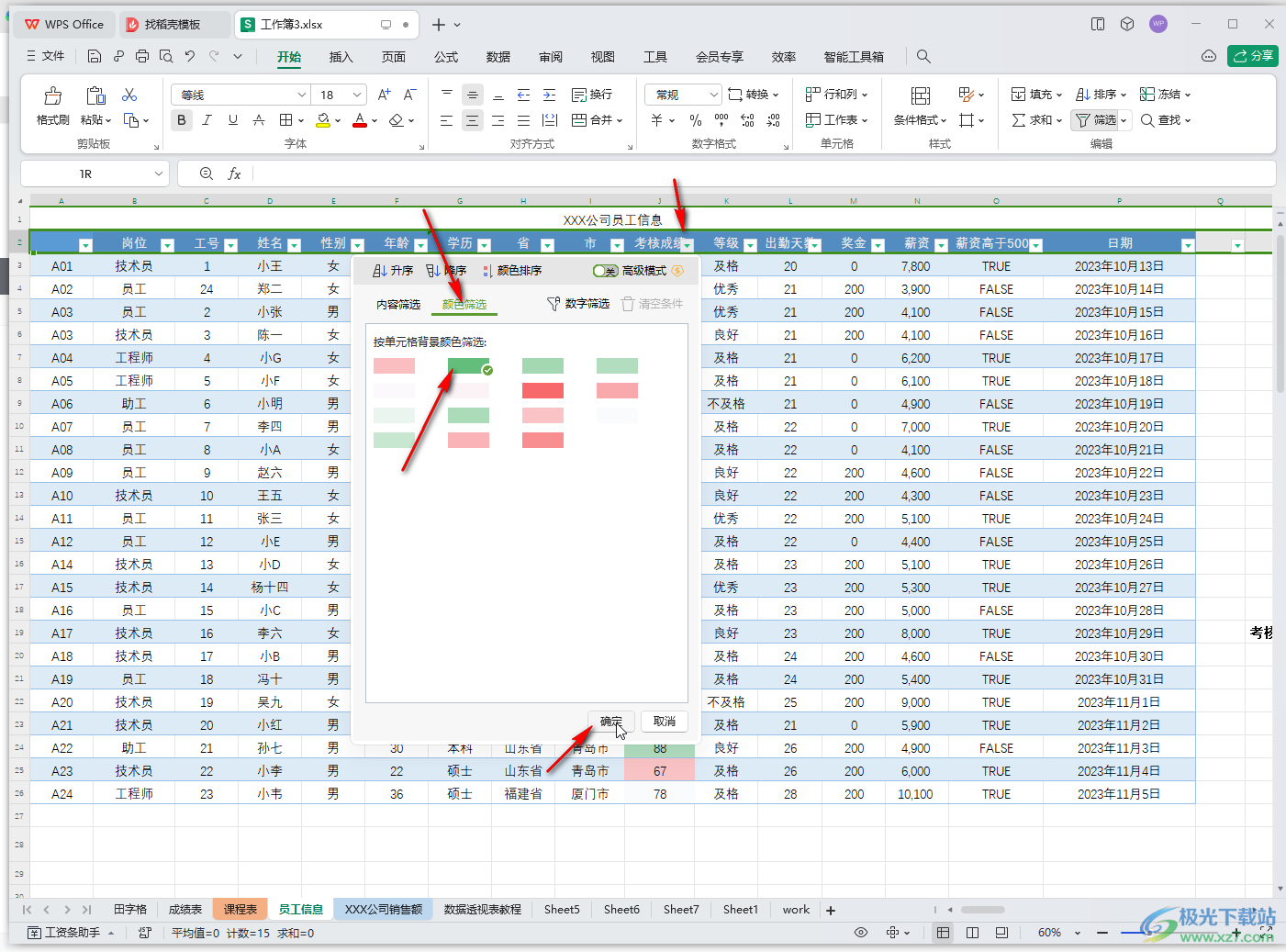Viewport: 1286px width, 952px height.
Task: Switch to content filter (内容筛选) tab
Action: (398, 305)
